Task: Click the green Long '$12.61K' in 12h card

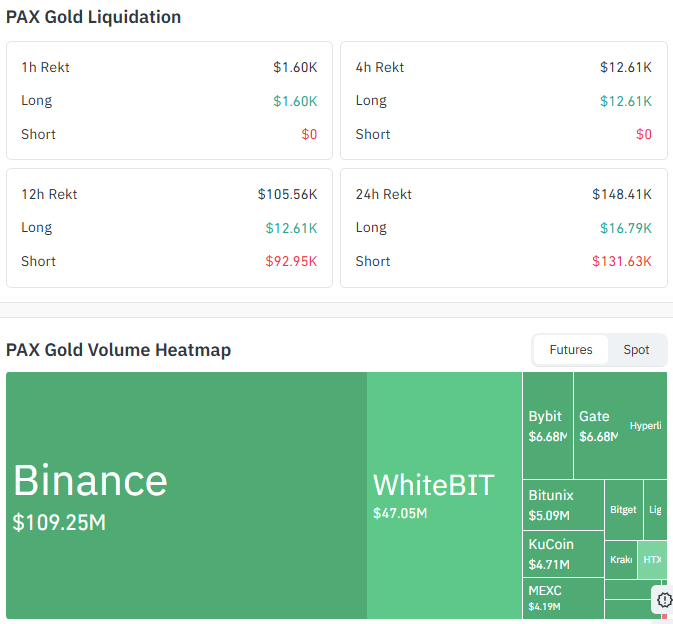Action: pos(291,228)
